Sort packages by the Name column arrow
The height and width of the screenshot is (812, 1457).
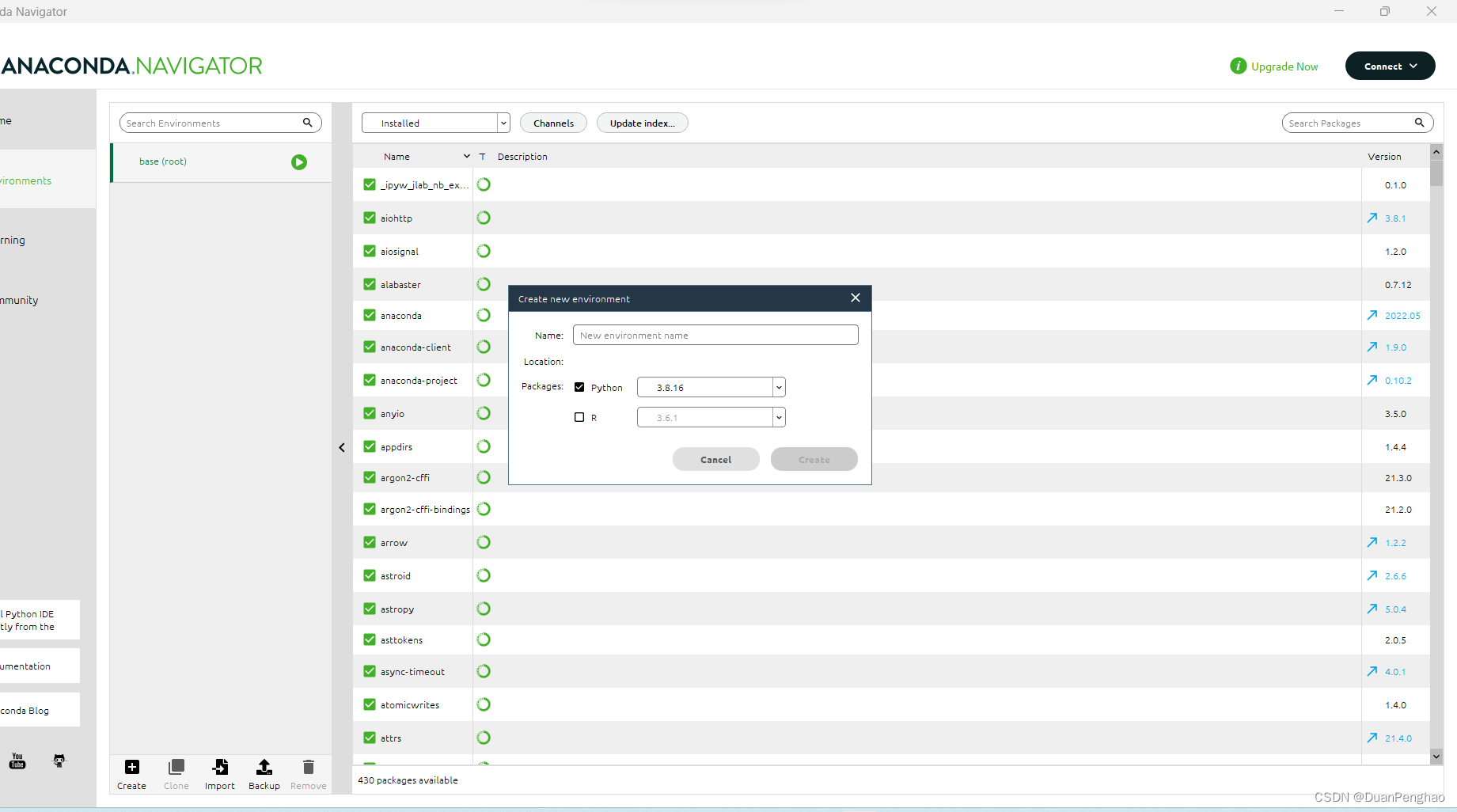467,156
